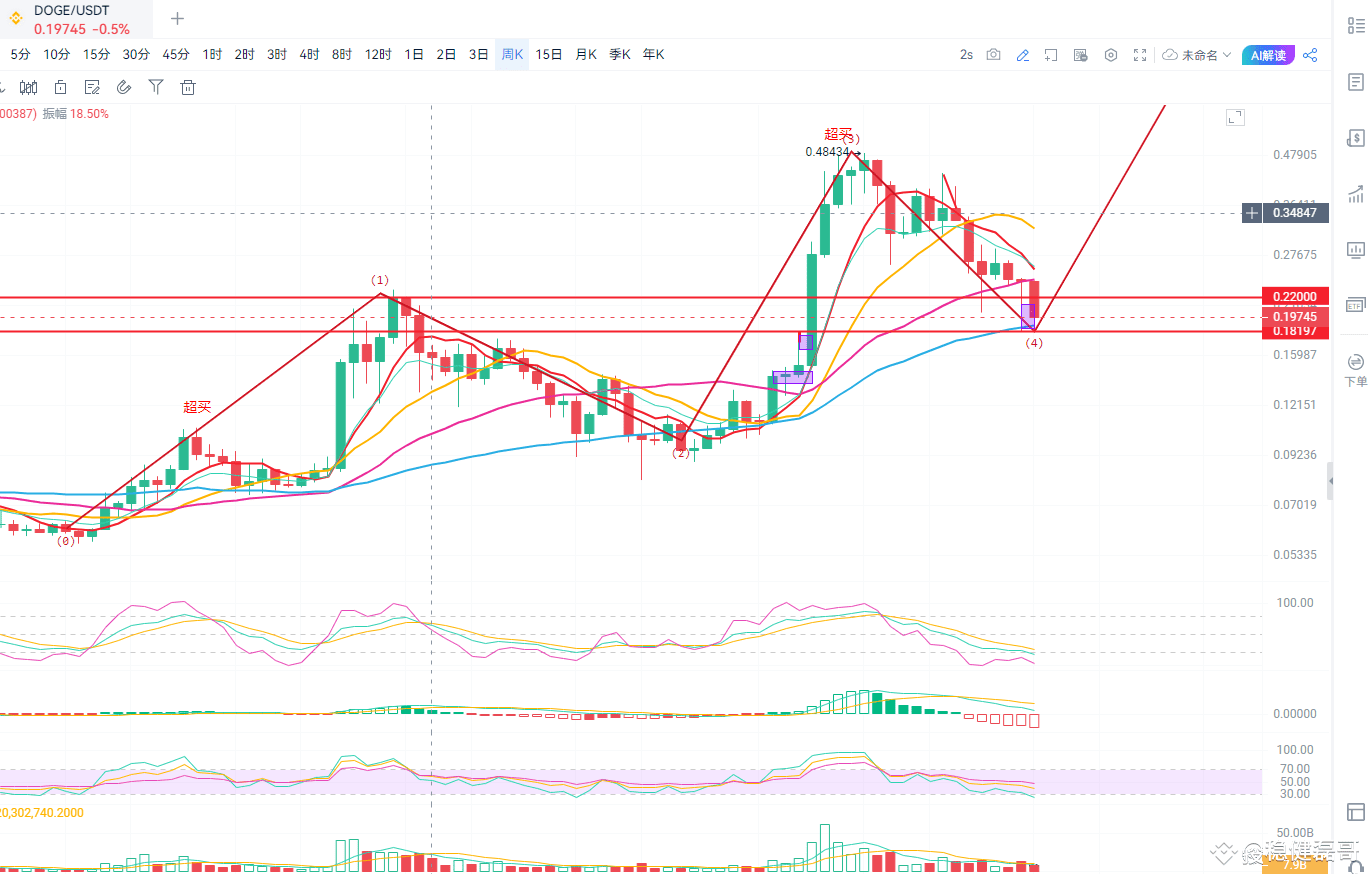Click the 振幅 18.50% readout

[x=75, y=114]
